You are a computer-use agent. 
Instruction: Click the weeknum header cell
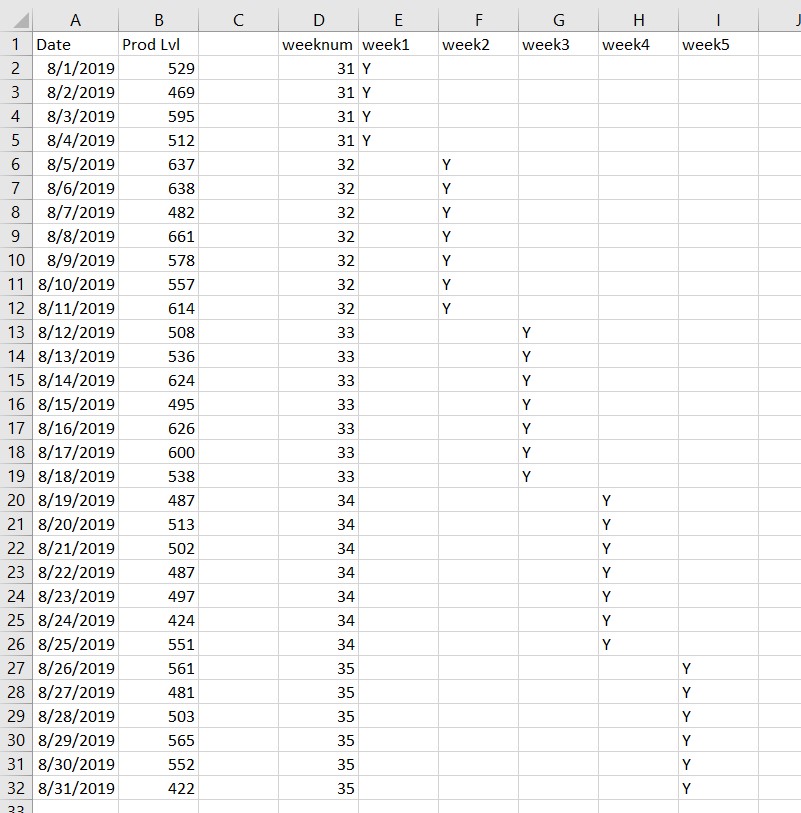pos(318,44)
